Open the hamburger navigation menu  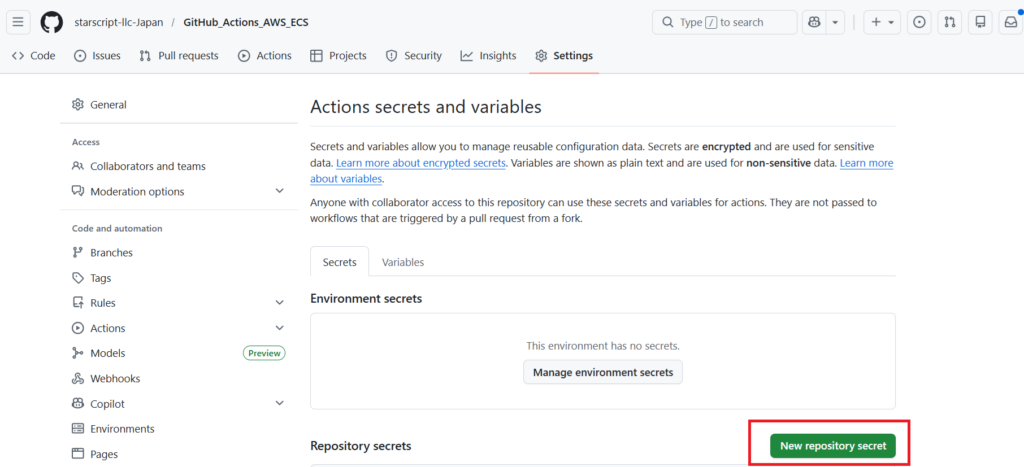click(19, 22)
